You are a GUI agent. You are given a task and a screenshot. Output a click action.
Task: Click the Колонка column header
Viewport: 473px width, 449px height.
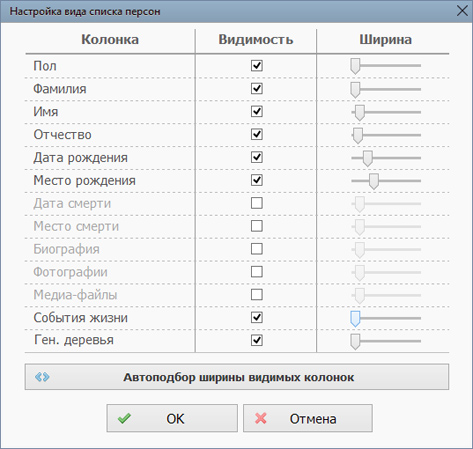[110, 40]
